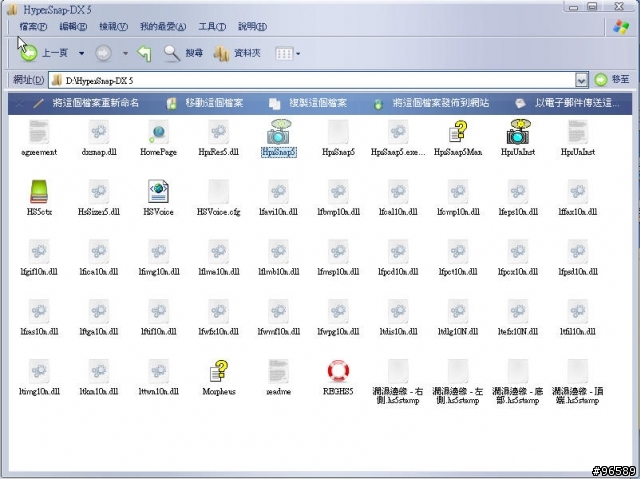Select the lftif10n.dll file
Screen dimensions: 640x479
tap(158, 317)
